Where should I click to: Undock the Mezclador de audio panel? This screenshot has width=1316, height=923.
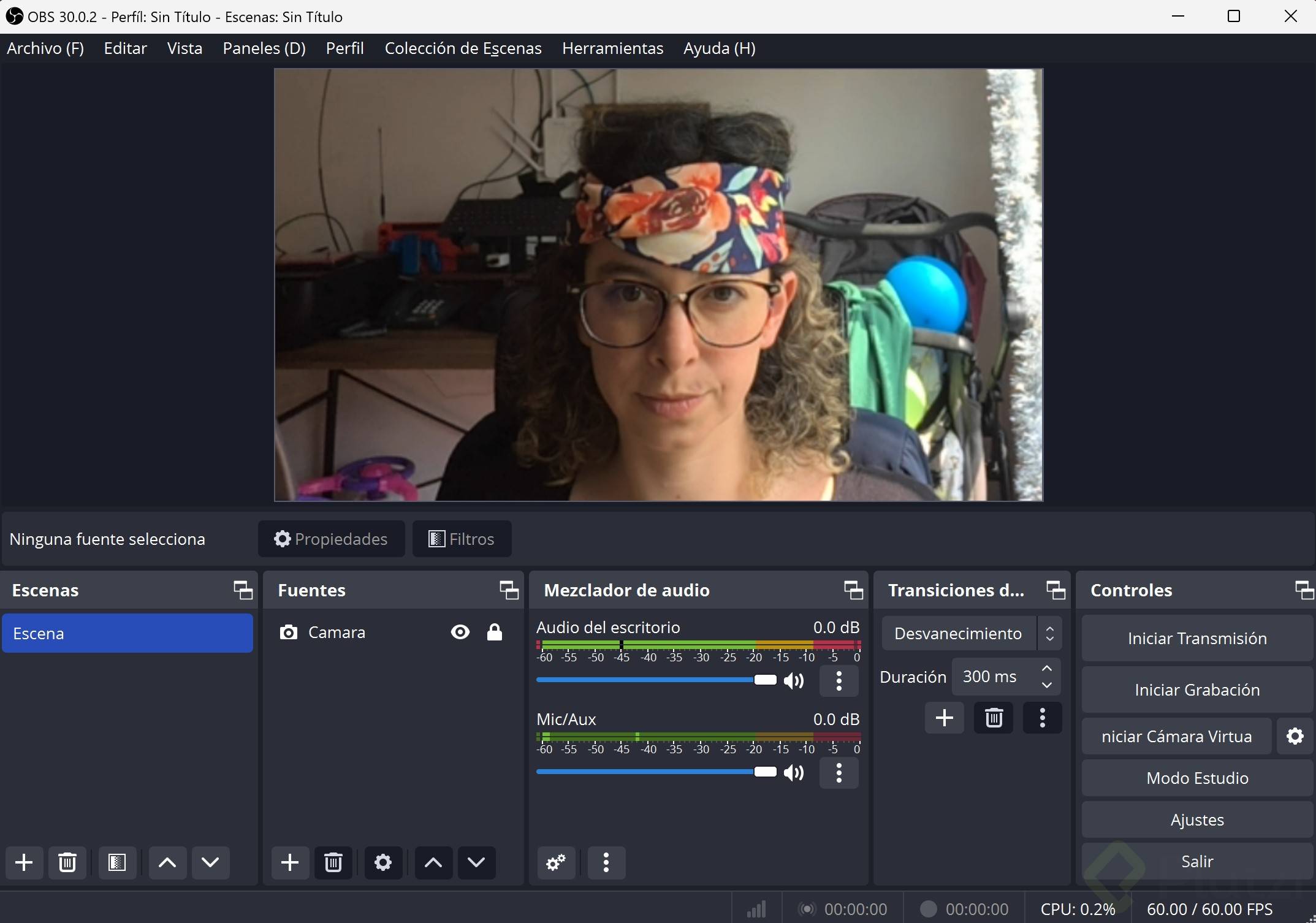click(x=853, y=590)
